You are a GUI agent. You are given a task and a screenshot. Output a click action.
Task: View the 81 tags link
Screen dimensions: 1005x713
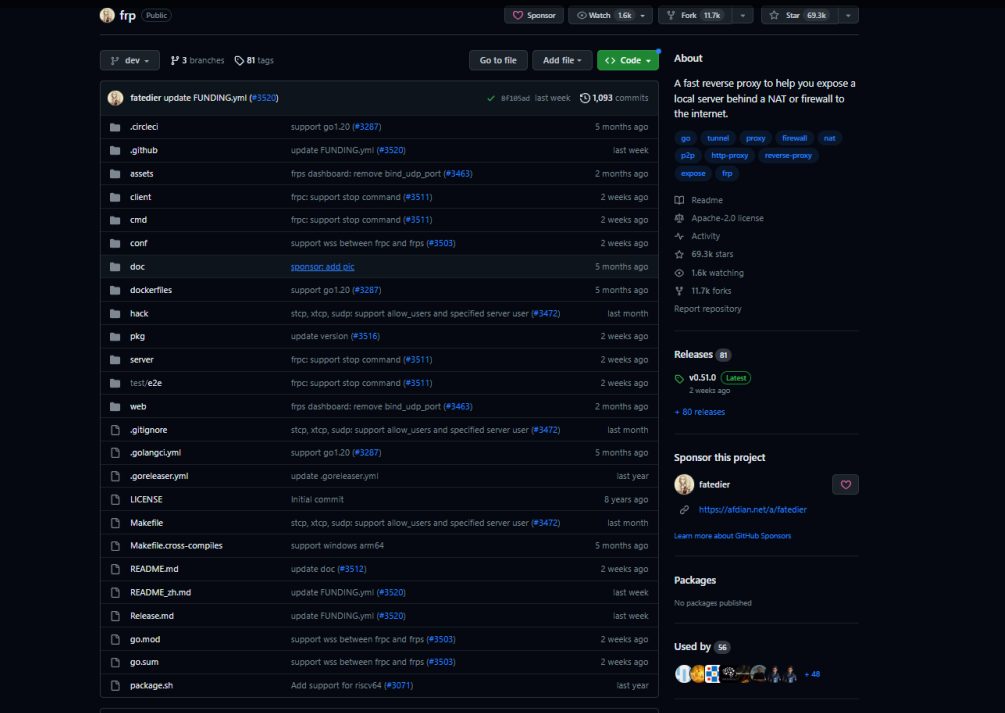[254, 60]
